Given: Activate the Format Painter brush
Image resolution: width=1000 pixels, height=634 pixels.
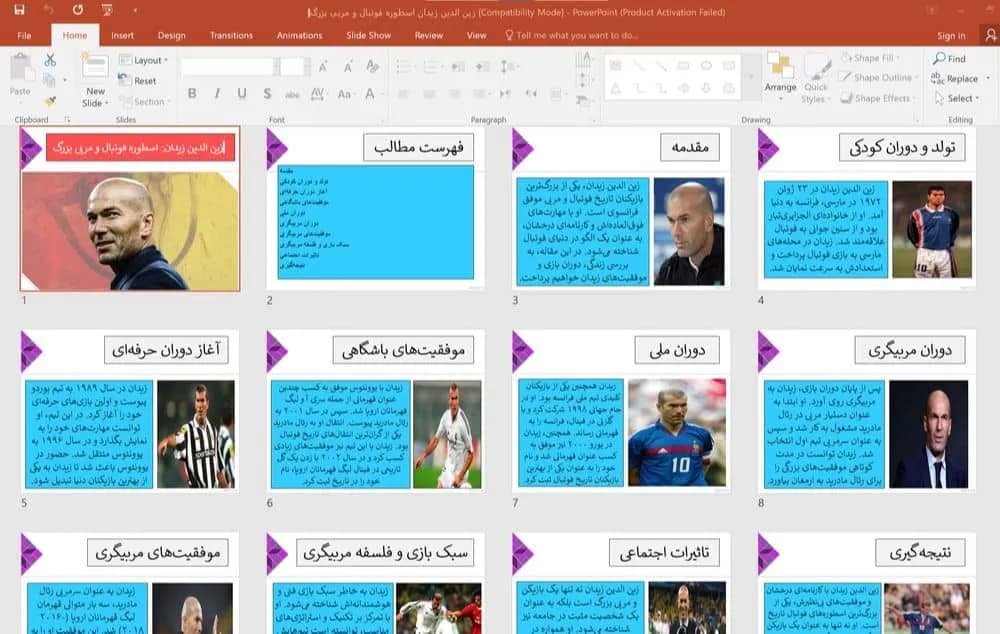Looking at the screenshot, I should (50, 101).
